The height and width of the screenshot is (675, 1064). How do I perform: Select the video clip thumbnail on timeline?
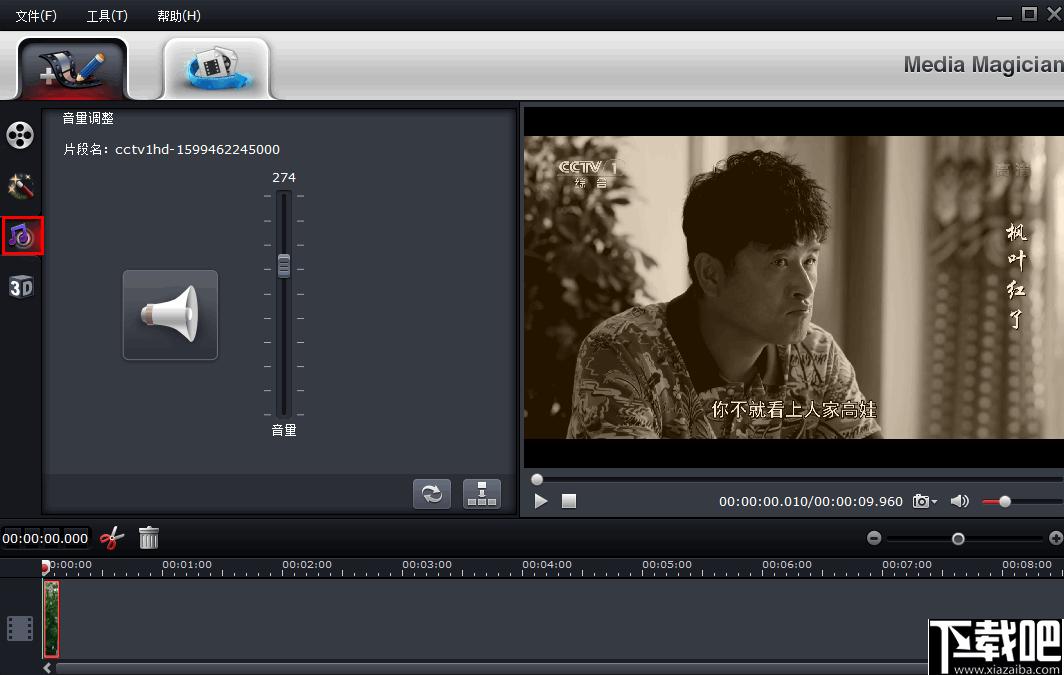52,619
